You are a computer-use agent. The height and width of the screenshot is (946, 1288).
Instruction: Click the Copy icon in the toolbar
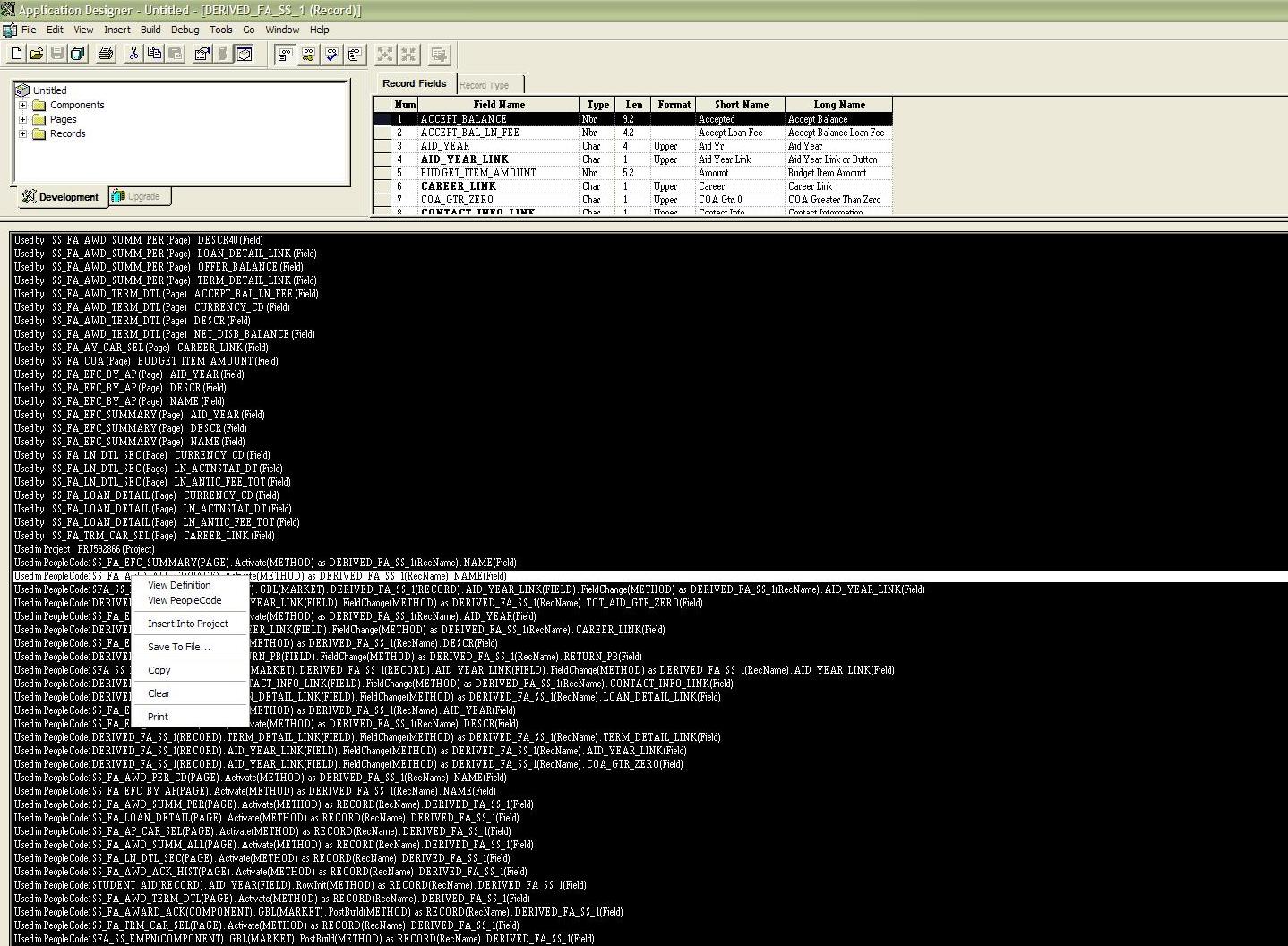click(x=154, y=54)
